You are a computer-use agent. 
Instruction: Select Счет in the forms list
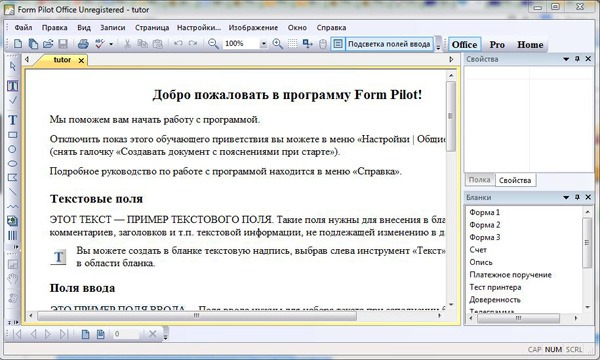tap(478, 250)
